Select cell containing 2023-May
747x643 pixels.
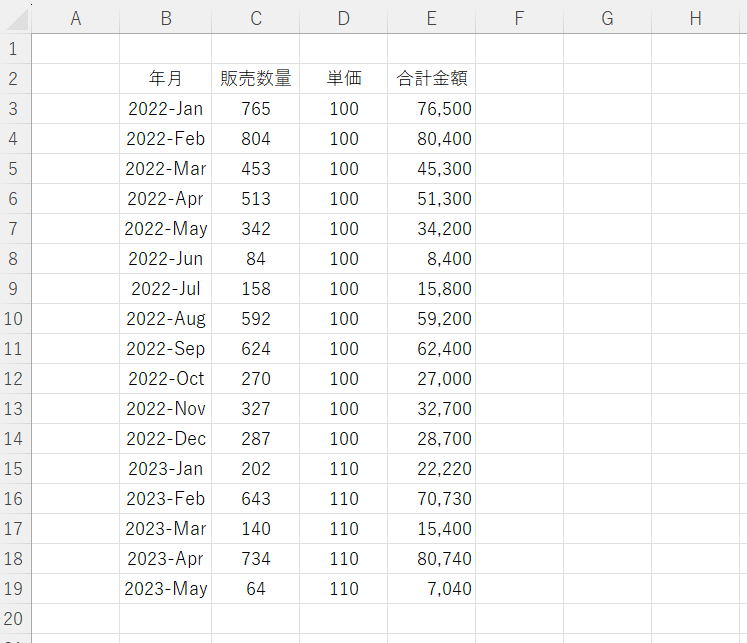tap(165, 589)
